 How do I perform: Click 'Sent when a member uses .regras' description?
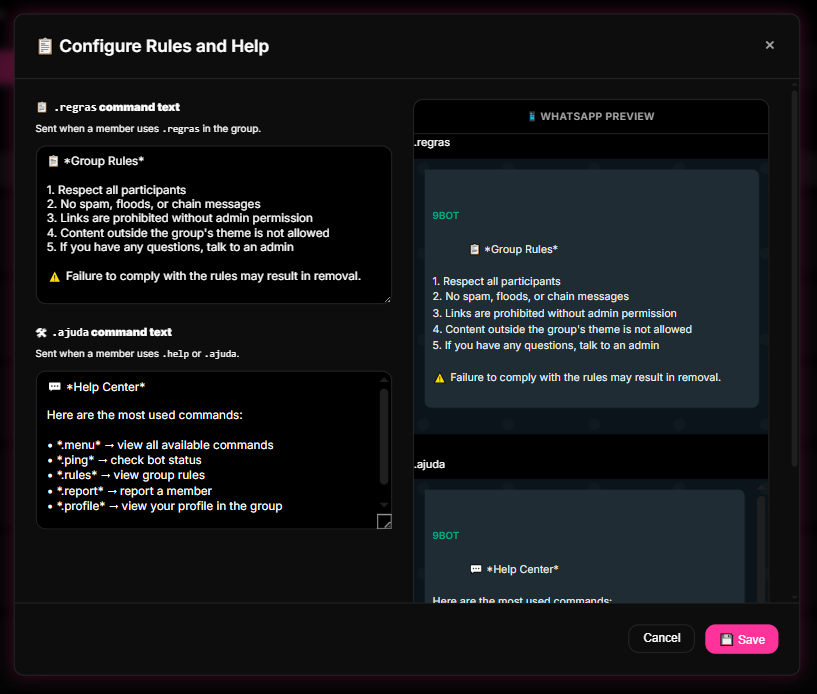148,129
